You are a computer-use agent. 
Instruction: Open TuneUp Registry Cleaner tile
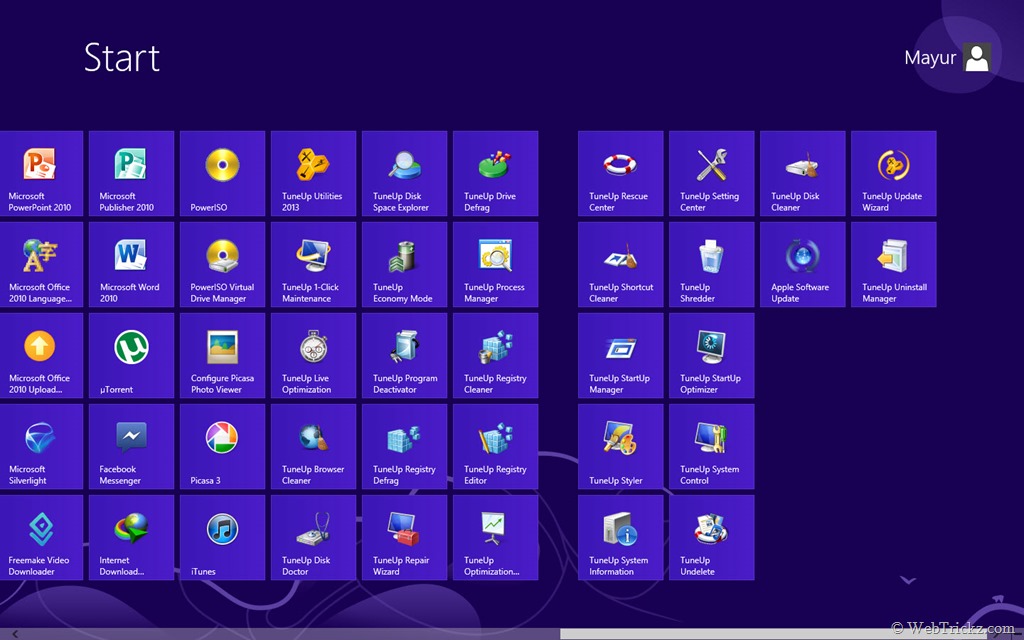point(496,355)
